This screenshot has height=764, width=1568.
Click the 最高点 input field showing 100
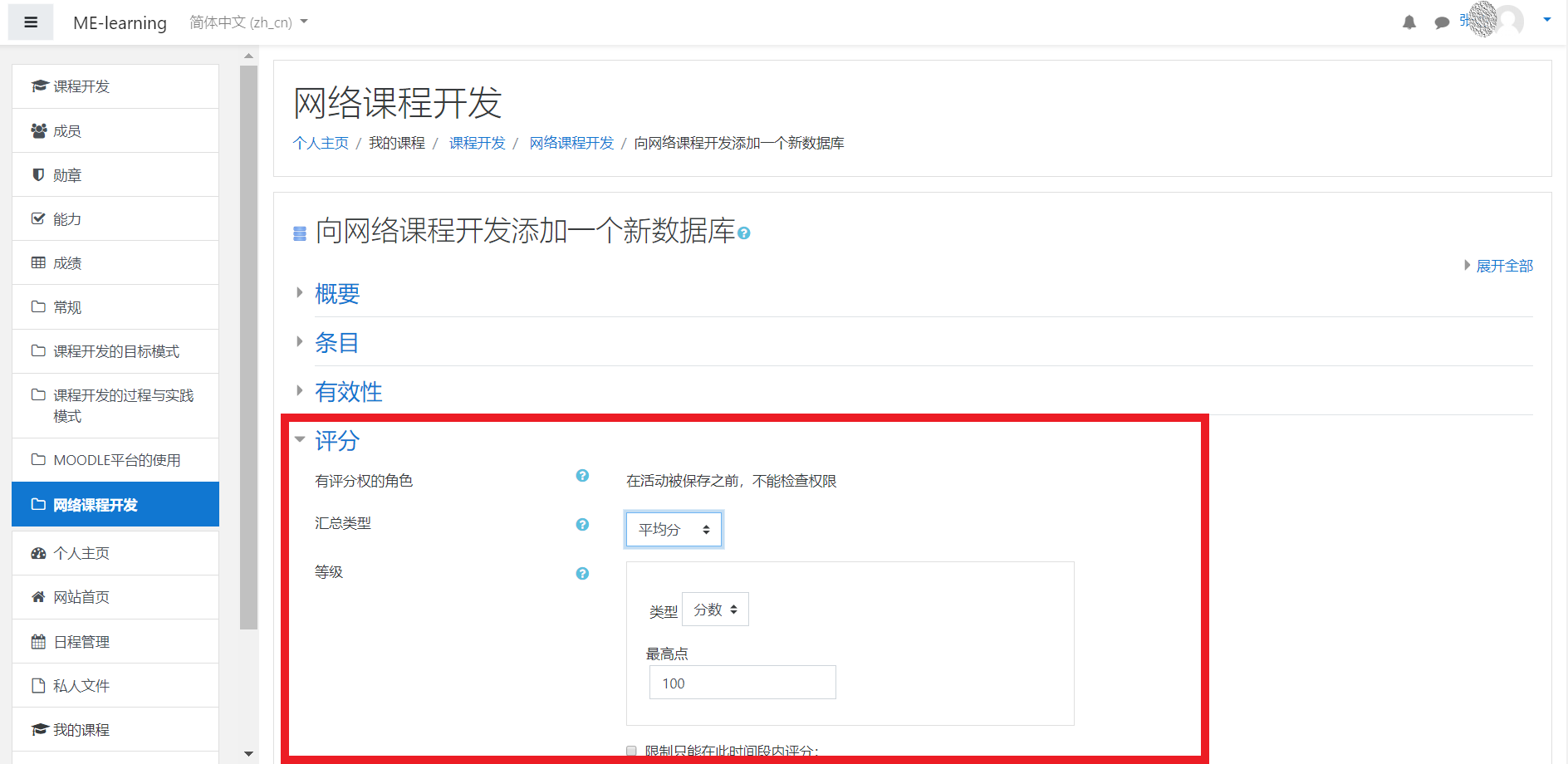[x=742, y=682]
